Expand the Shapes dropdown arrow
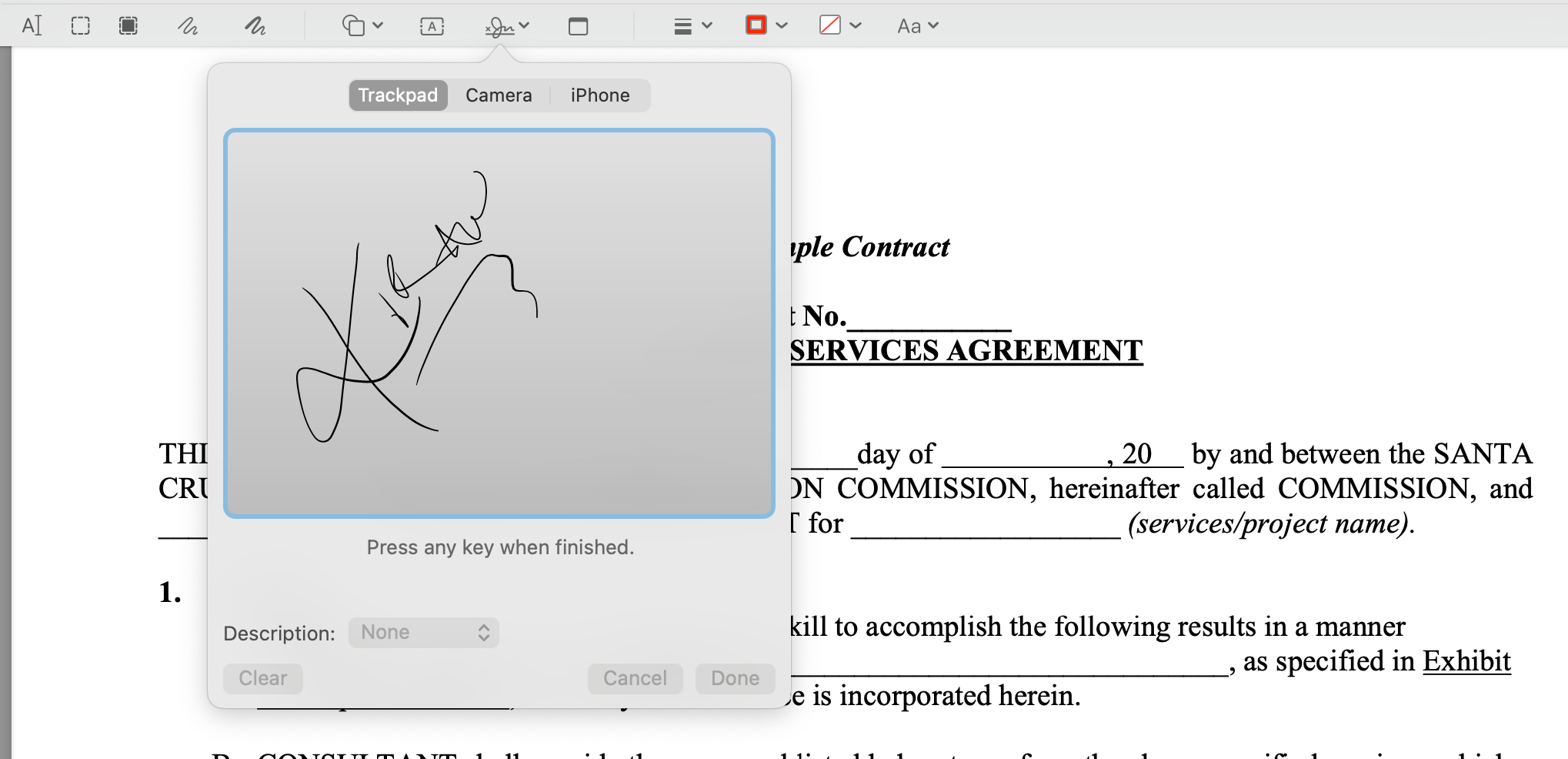 [378, 25]
